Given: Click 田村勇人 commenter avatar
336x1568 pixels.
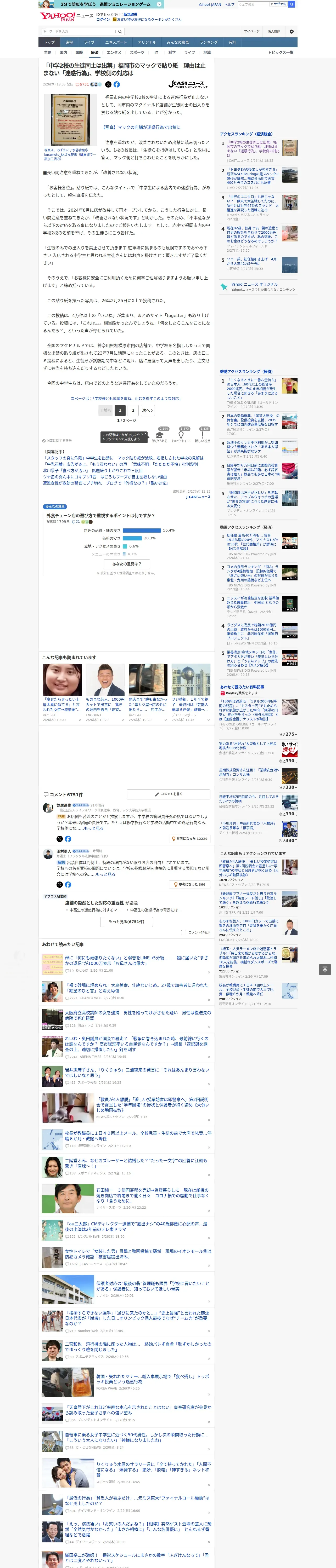Looking at the screenshot, I should 48,854.
